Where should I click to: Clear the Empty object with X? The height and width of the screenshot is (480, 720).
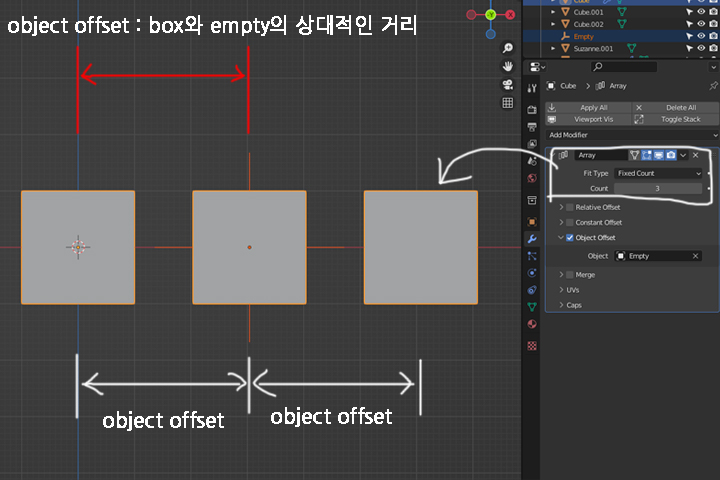click(696, 256)
